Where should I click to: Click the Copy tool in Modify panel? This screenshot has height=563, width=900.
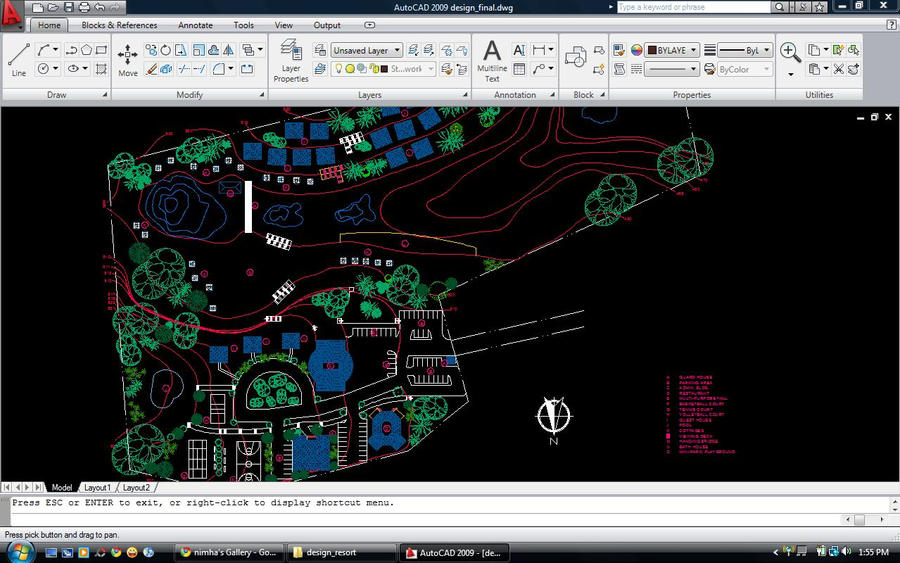coord(150,50)
